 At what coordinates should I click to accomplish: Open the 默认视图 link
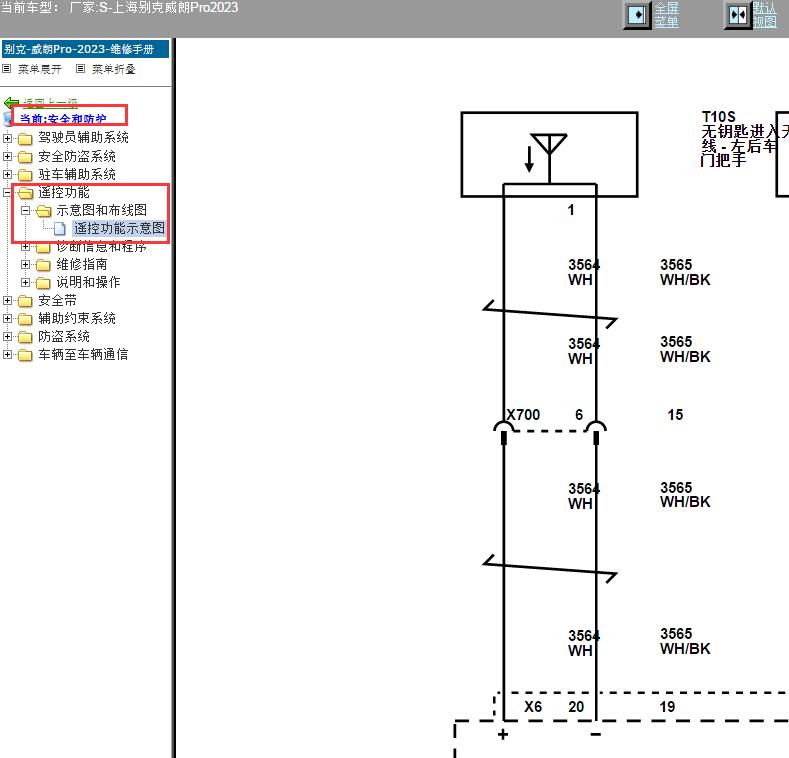[x=765, y=15]
